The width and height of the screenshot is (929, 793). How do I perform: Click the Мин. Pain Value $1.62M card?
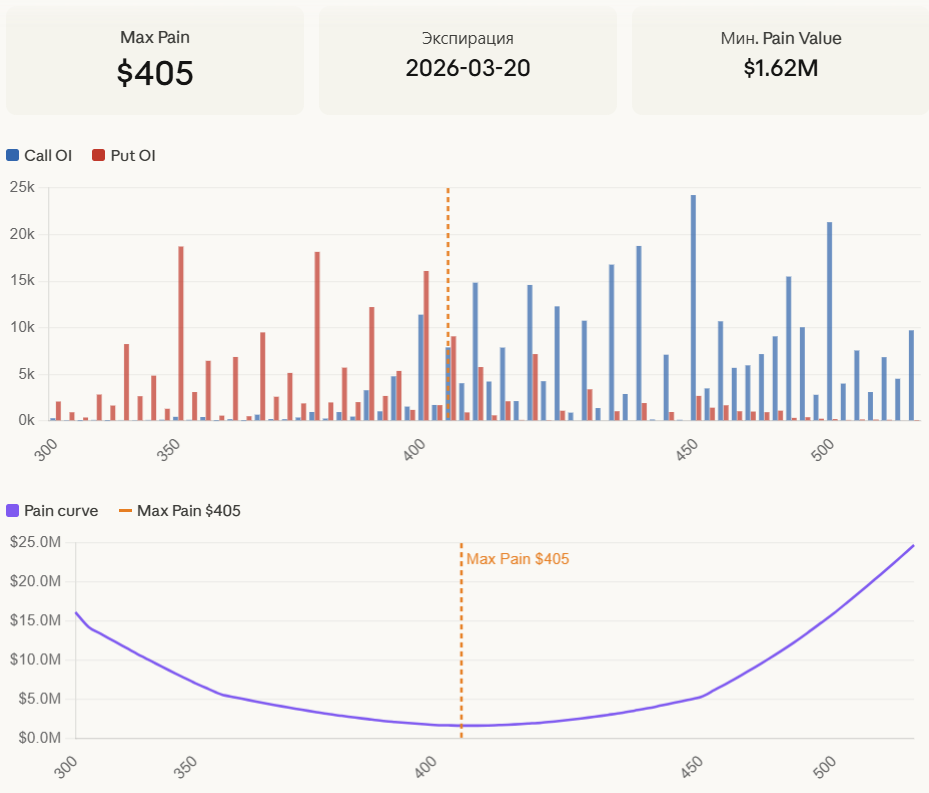[780, 60]
